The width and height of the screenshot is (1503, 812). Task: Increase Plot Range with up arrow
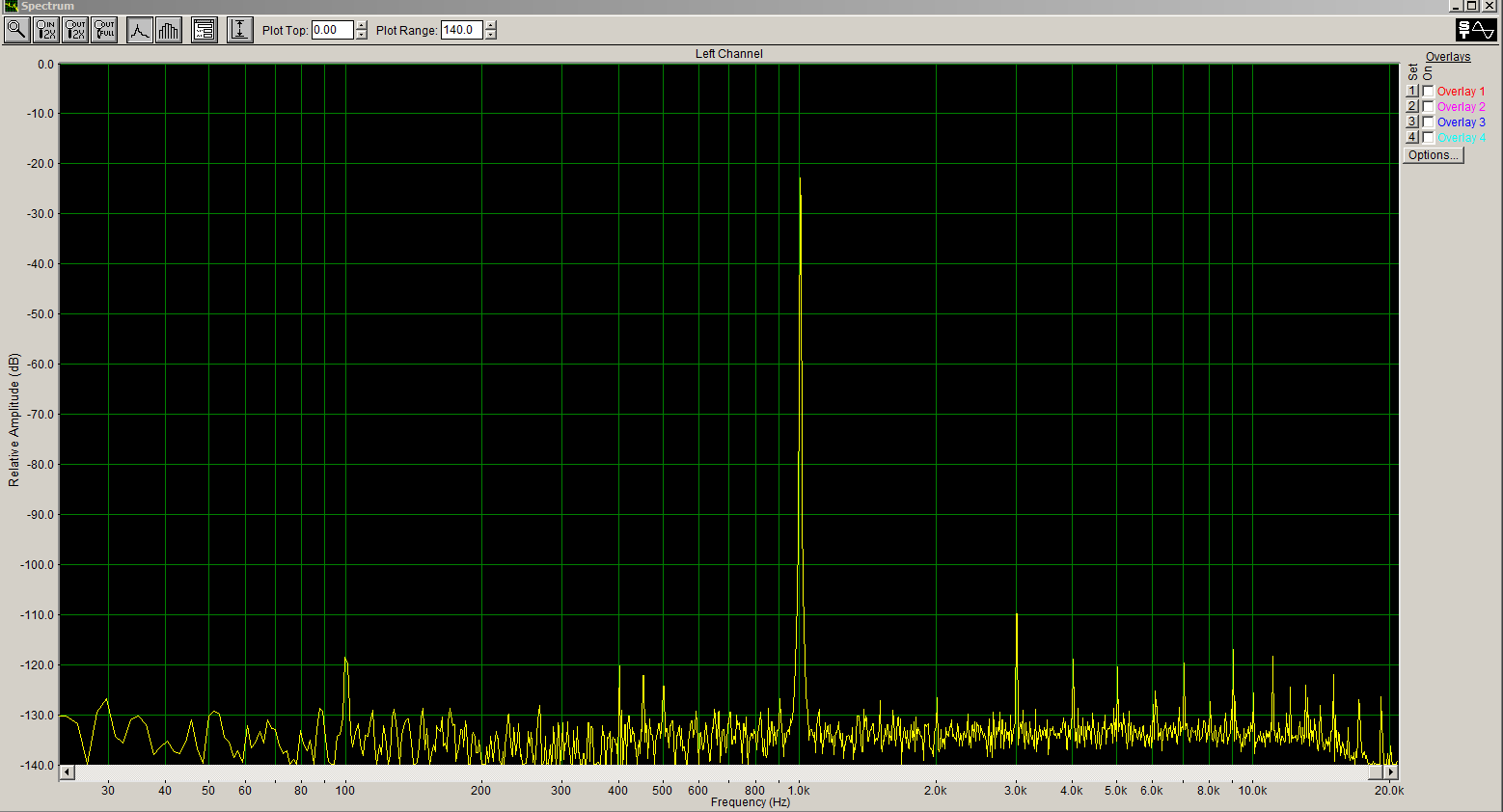491,25
